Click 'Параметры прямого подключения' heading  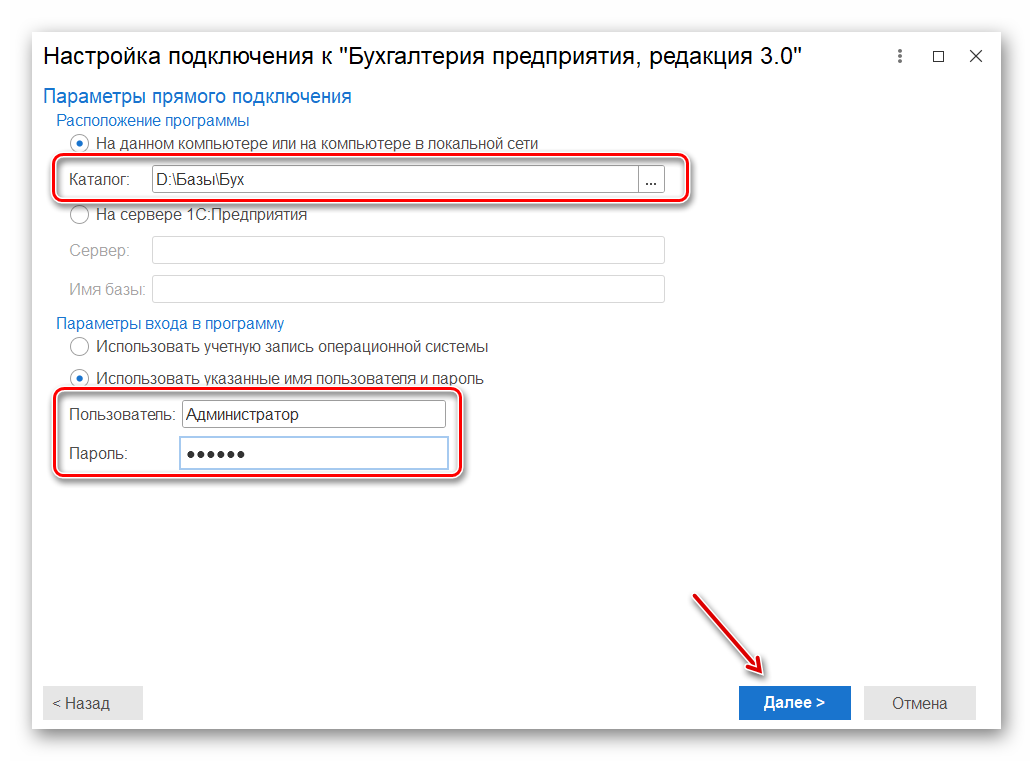197,96
